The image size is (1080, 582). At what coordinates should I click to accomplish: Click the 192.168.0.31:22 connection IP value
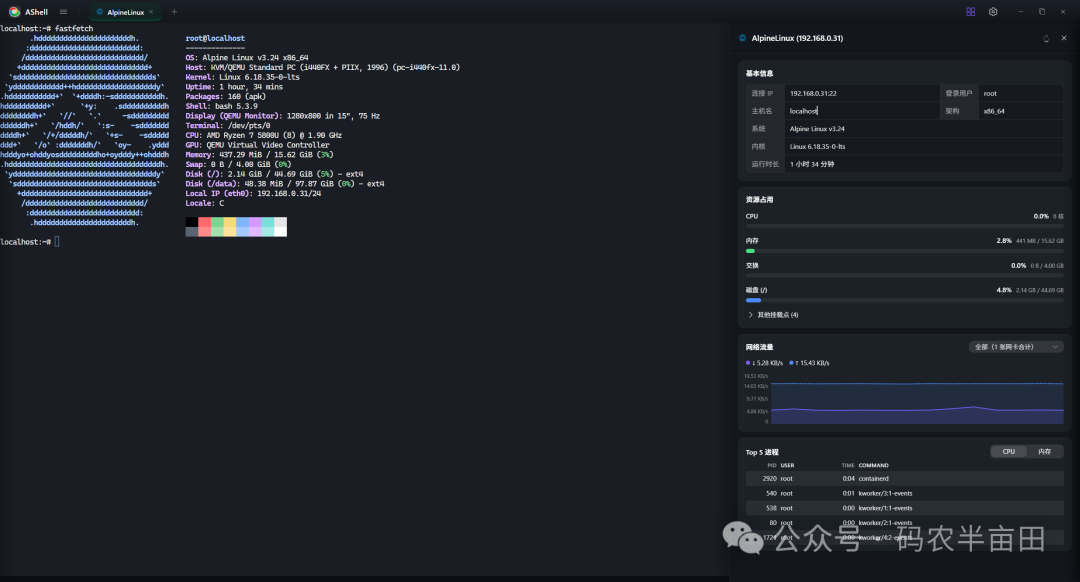813,93
